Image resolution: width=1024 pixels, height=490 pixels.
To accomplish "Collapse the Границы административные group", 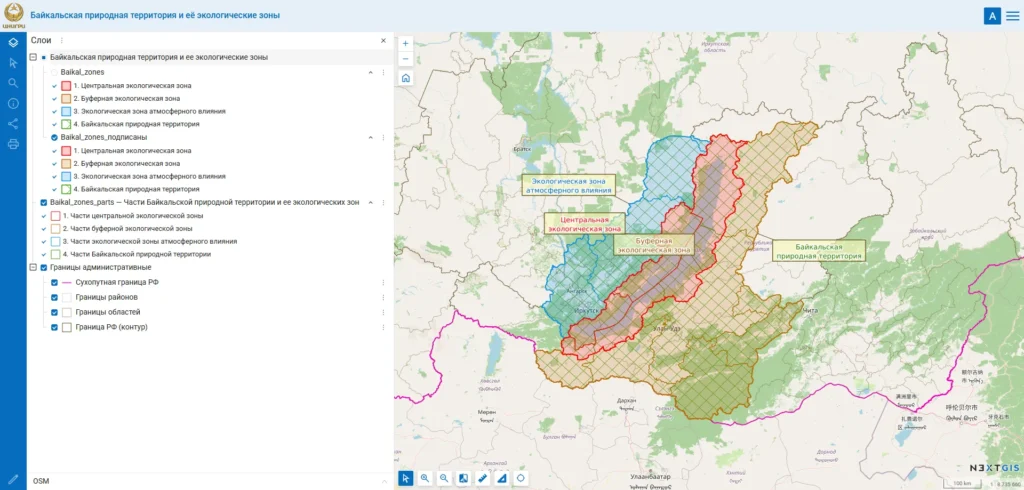I will (33, 267).
